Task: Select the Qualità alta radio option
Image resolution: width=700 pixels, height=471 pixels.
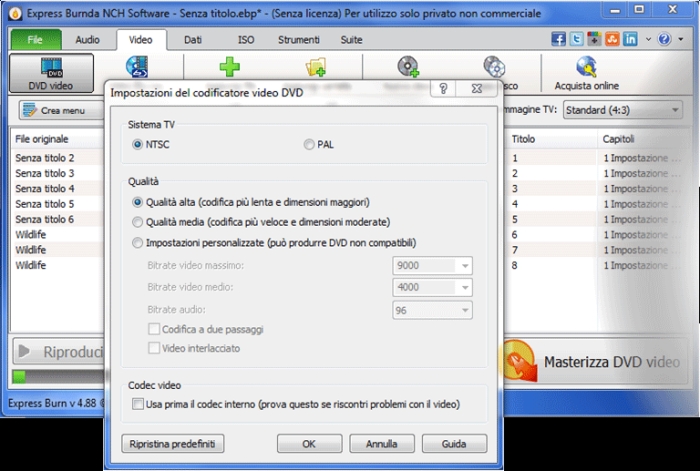Action: coord(251,202)
